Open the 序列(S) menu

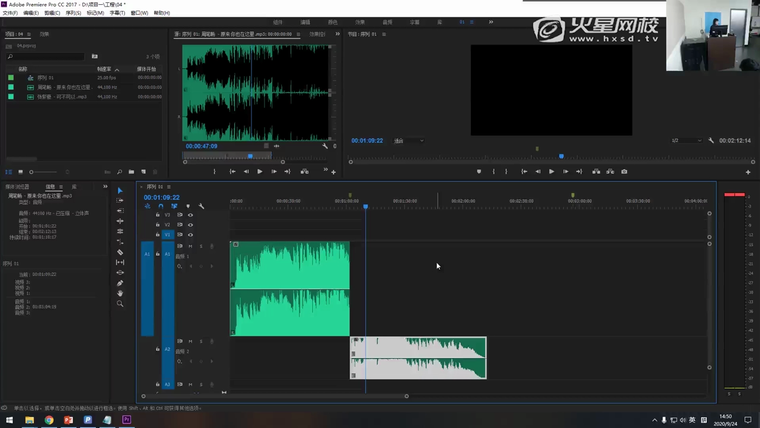[73, 13]
